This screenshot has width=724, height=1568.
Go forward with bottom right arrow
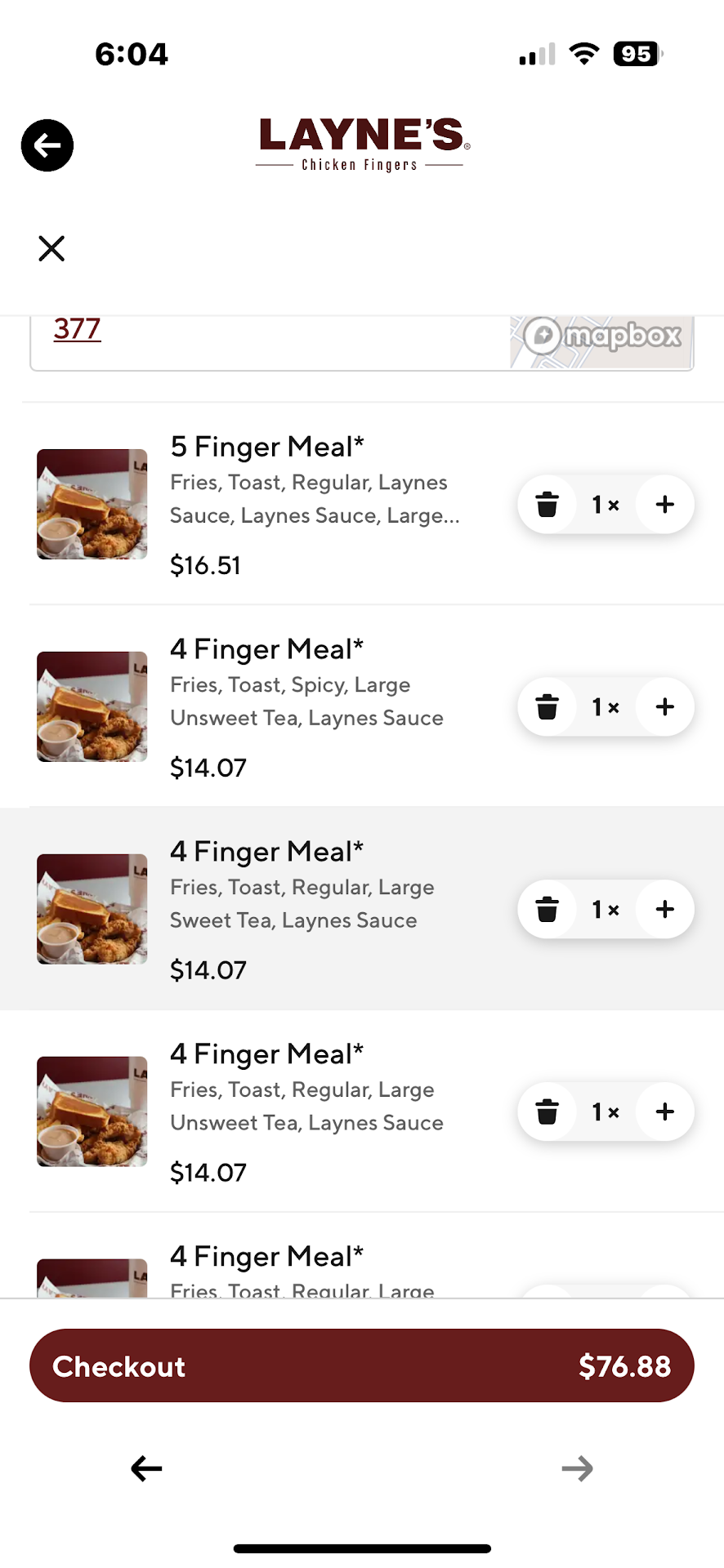[x=577, y=1468]
